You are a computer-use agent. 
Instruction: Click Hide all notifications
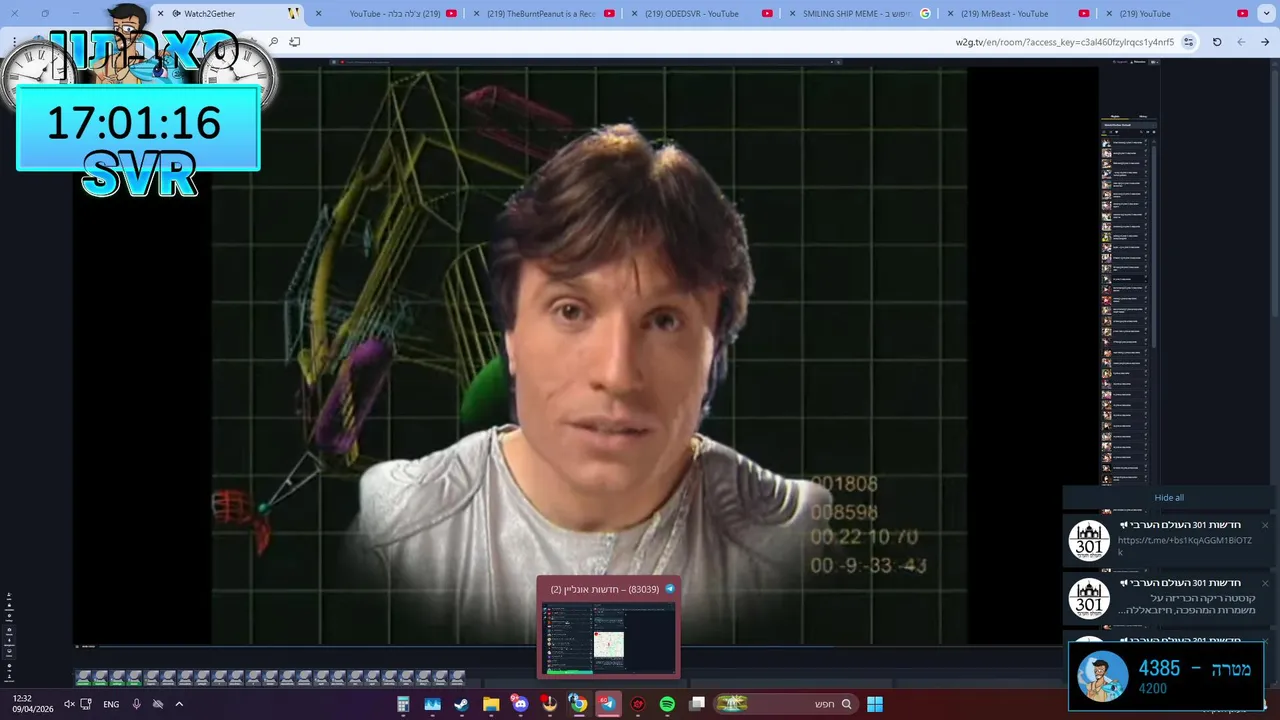1169,498
